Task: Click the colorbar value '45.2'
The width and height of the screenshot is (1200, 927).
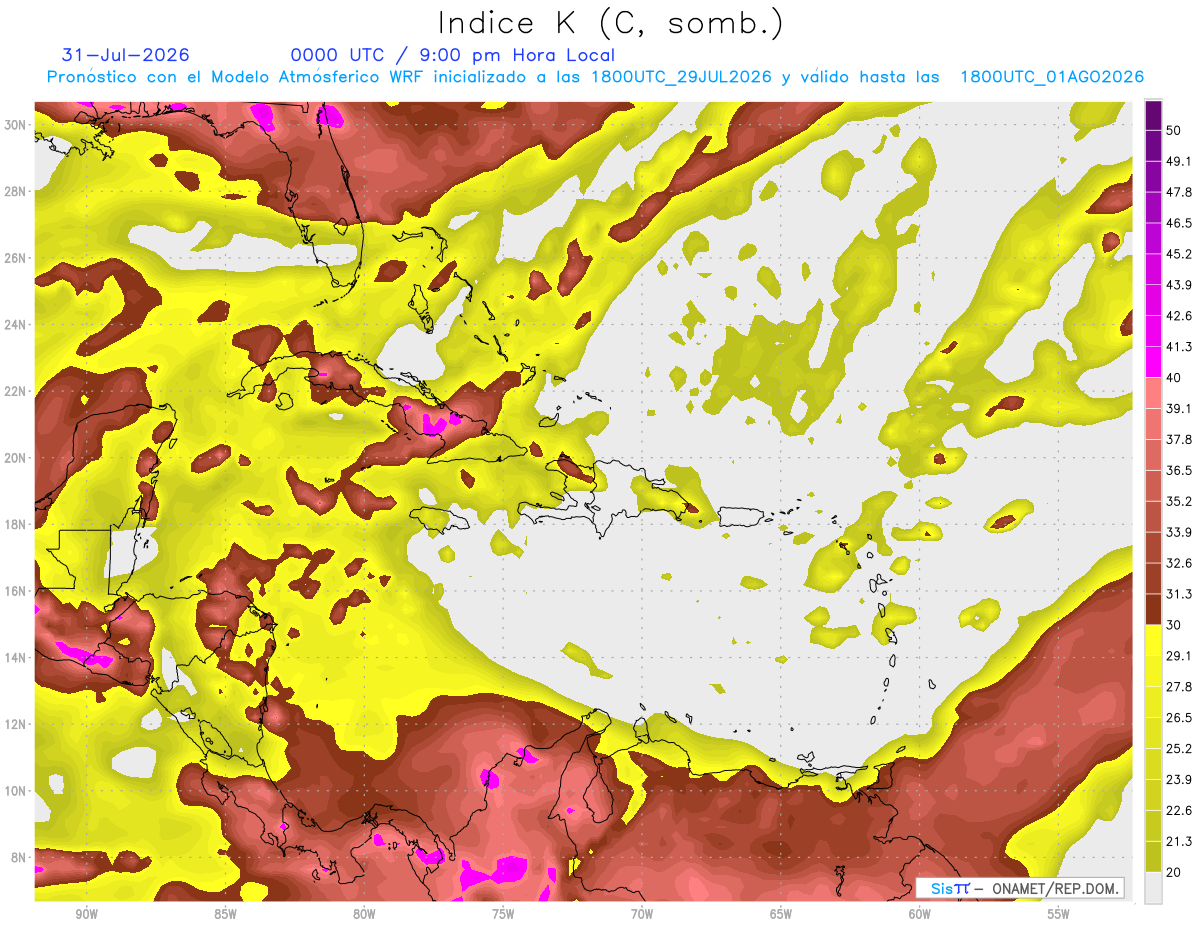Action: tap(1180, 254)
